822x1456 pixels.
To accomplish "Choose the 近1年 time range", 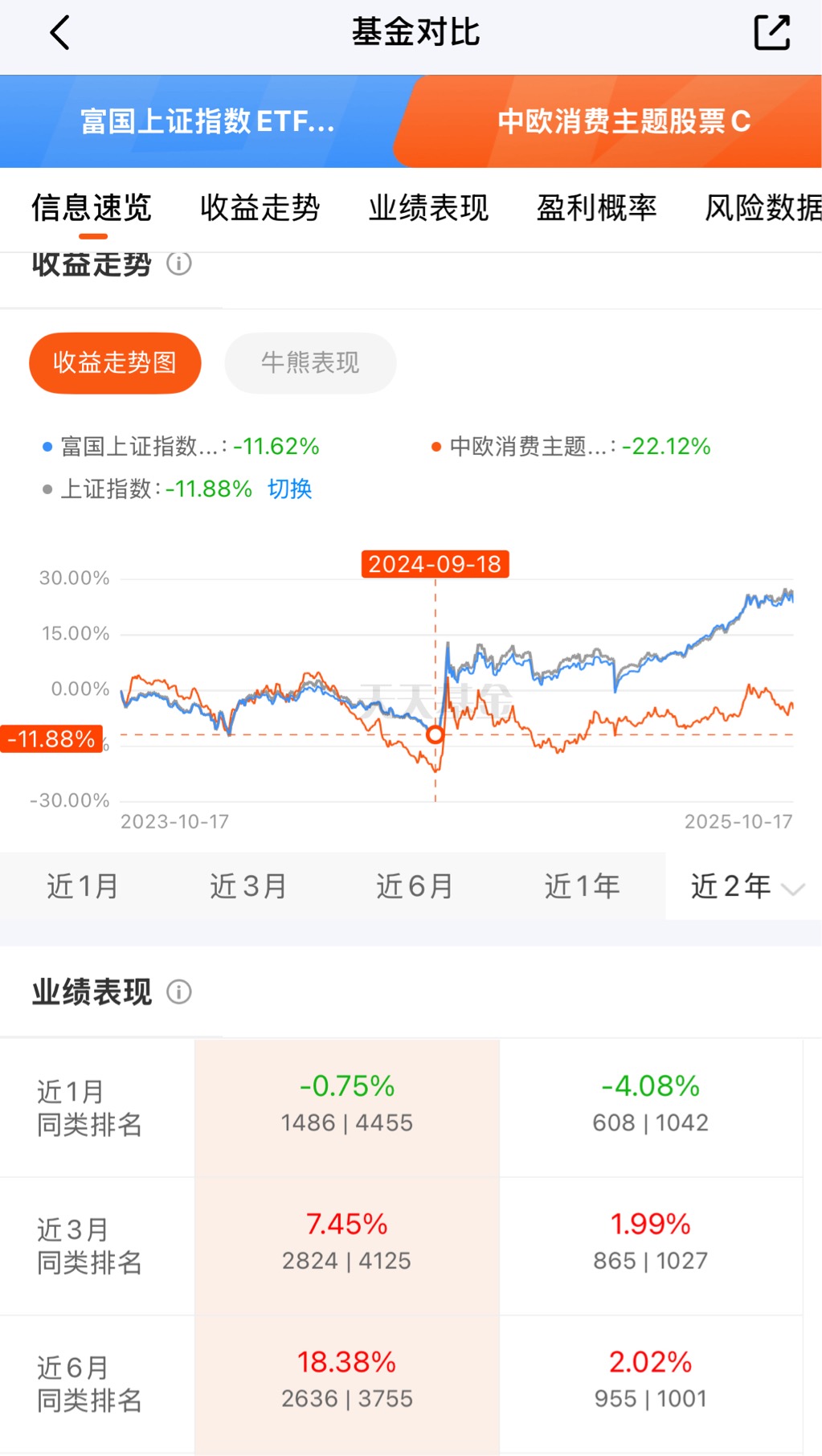I will click(583, 886).
